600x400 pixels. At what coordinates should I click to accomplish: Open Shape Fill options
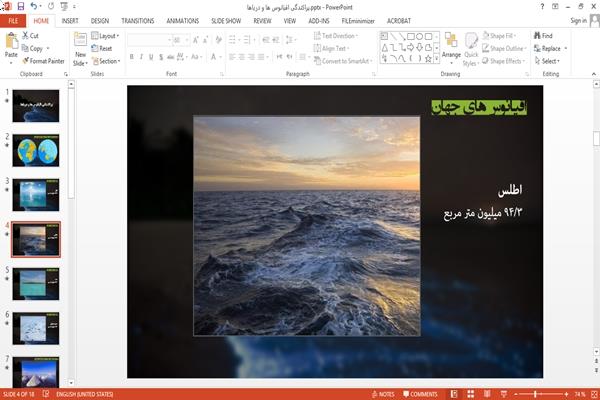pyautogui.click(x=499, y=36)
